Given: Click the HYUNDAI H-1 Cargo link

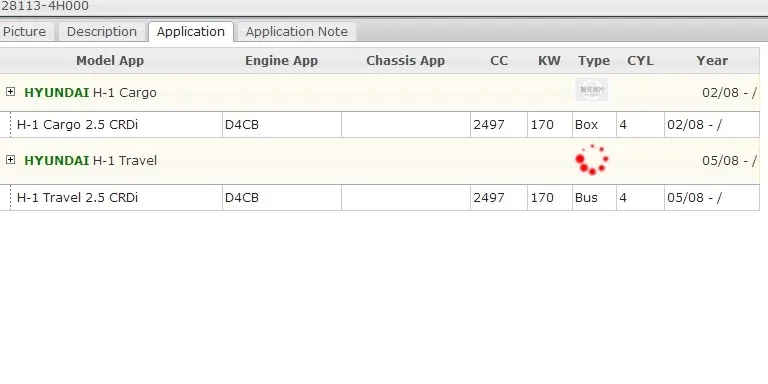Looking at the screenshot, I should (x=90, y=93).
